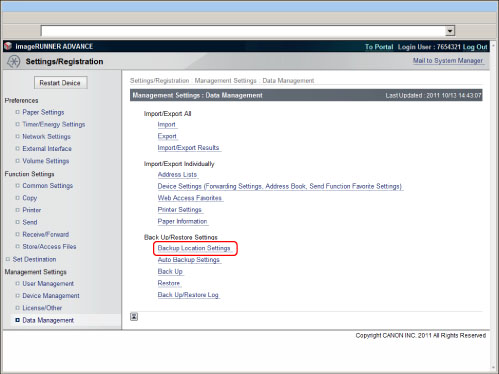This screenshot has width=499, height=374.
Task: Click the page vertical scrollbar
Action: tap(493, 207)
